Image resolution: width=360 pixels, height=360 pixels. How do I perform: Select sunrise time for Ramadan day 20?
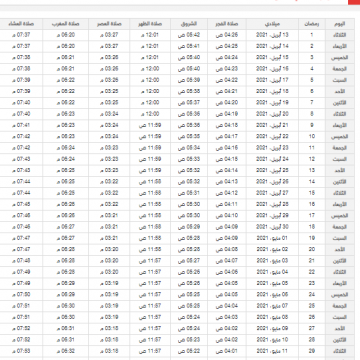click(189, 249)
